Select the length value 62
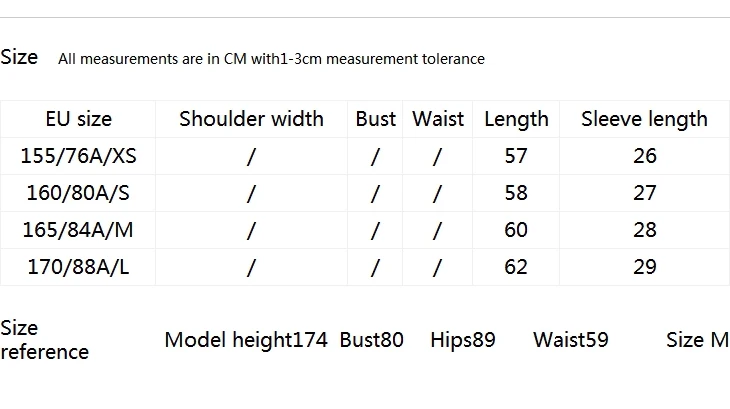The height and width of the screenshot is (409, 730). [x=516, y=267]
